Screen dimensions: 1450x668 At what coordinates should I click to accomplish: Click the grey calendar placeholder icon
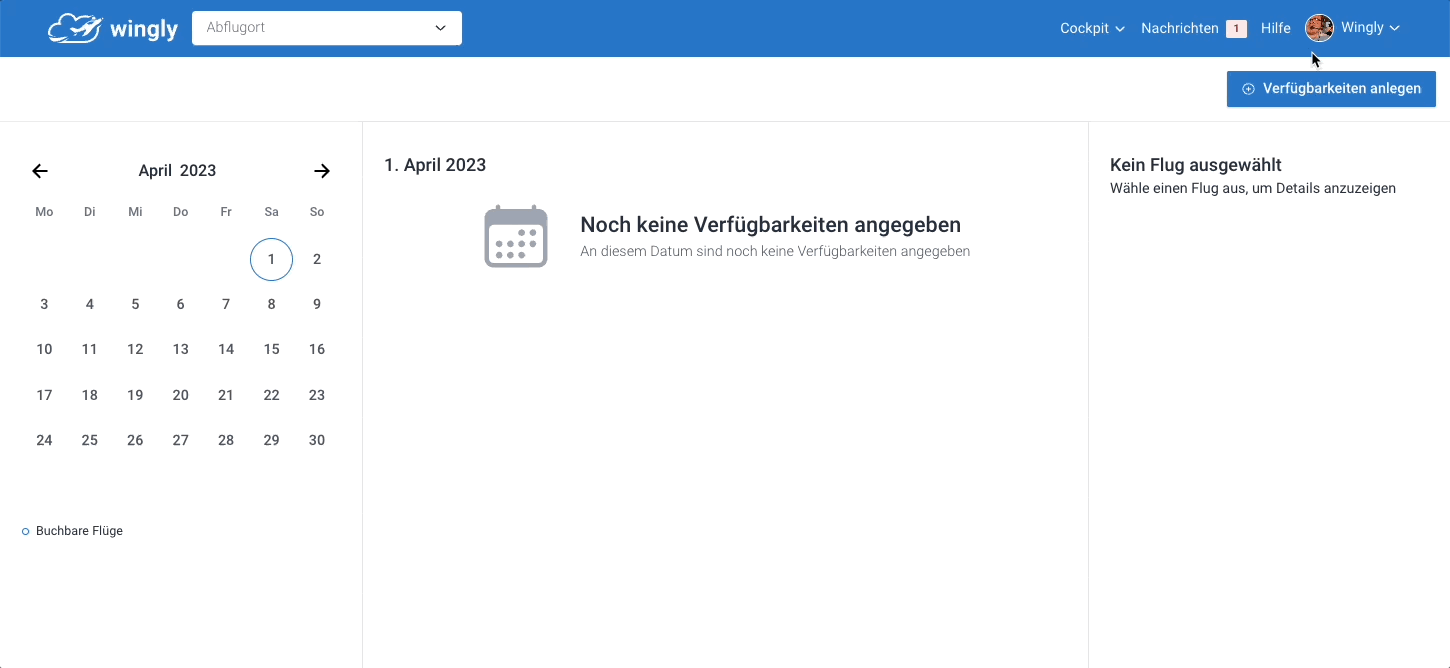click(516, 237)
